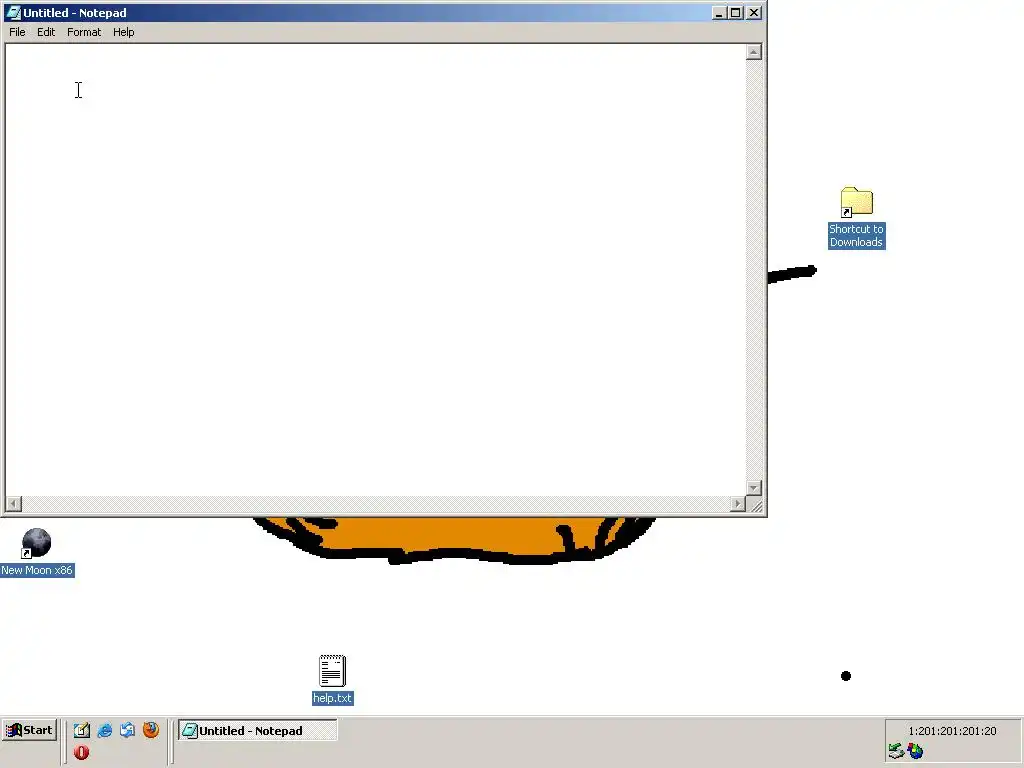1024x768 pixels.
Task: Click inside the Notepad text area
Action: 376,270
